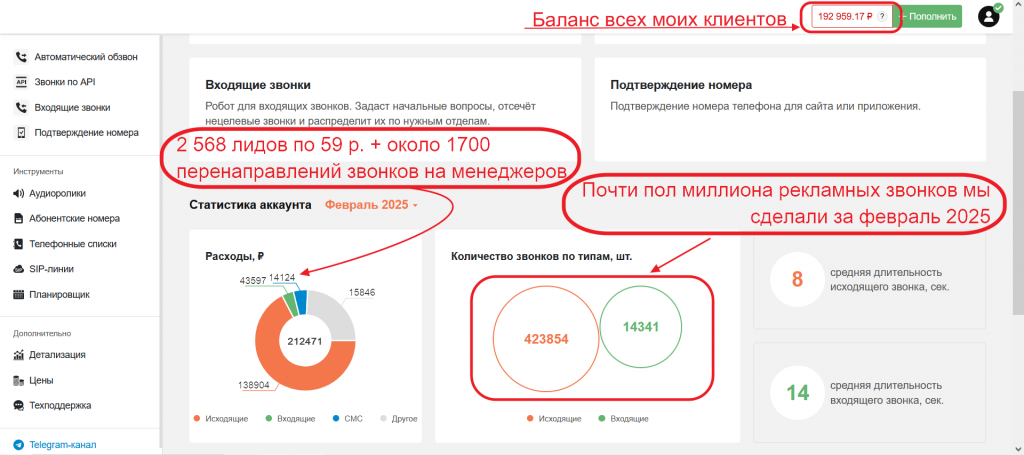Click the API icon beside Звонки по API
The image size is (1024, 455).
click(x=20, y=82)
